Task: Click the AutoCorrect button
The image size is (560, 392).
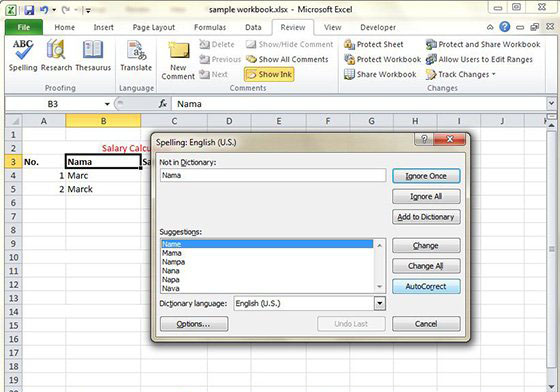Action: 426,286
